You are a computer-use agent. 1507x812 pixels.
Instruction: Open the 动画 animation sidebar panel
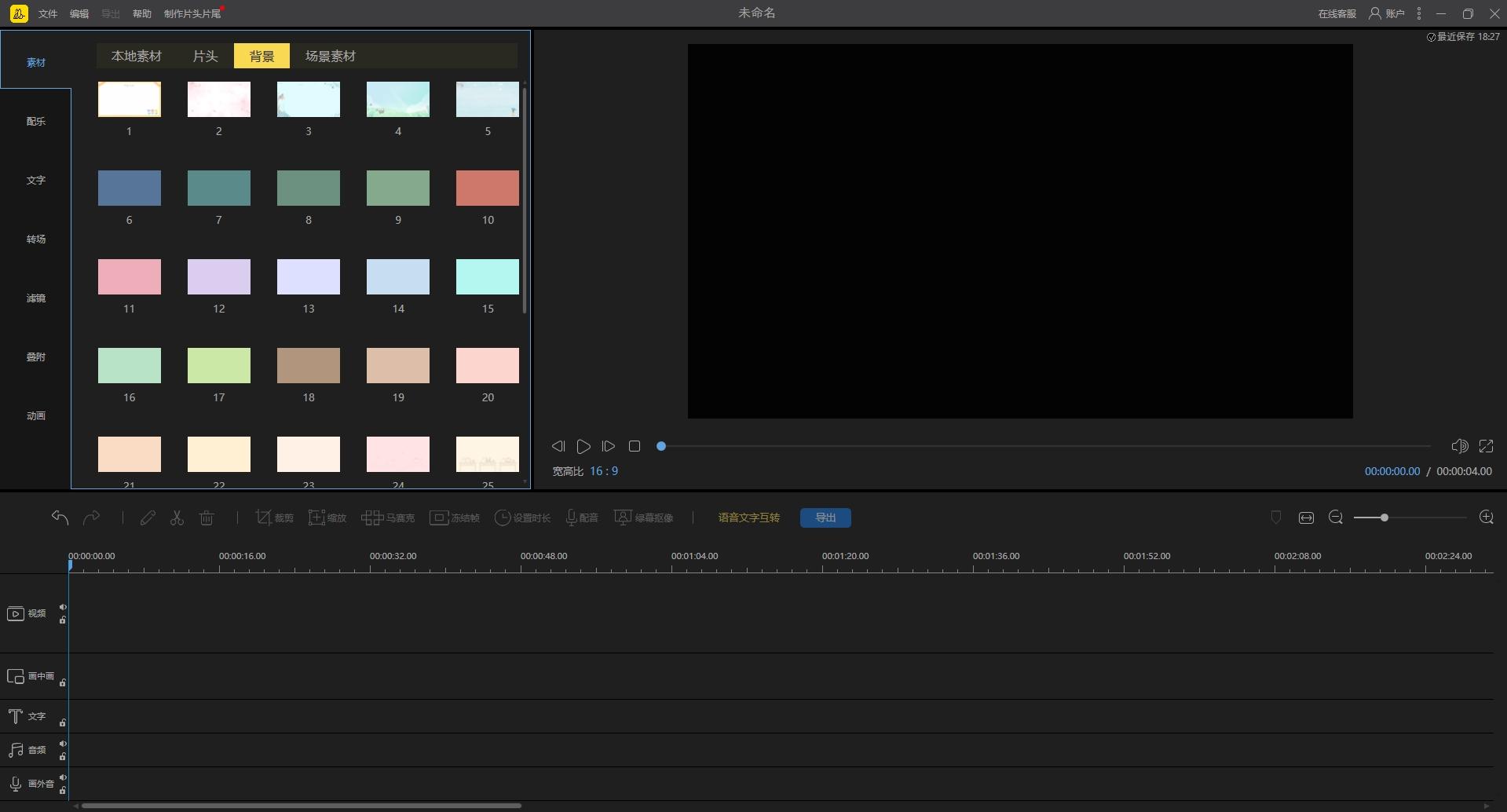point(36,415)
